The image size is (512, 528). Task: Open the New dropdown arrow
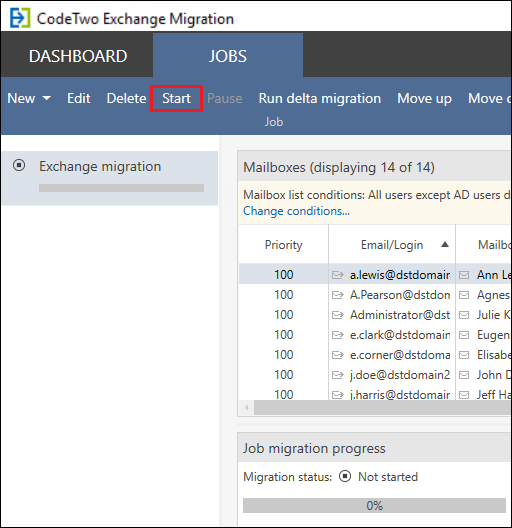coord(47,98)
